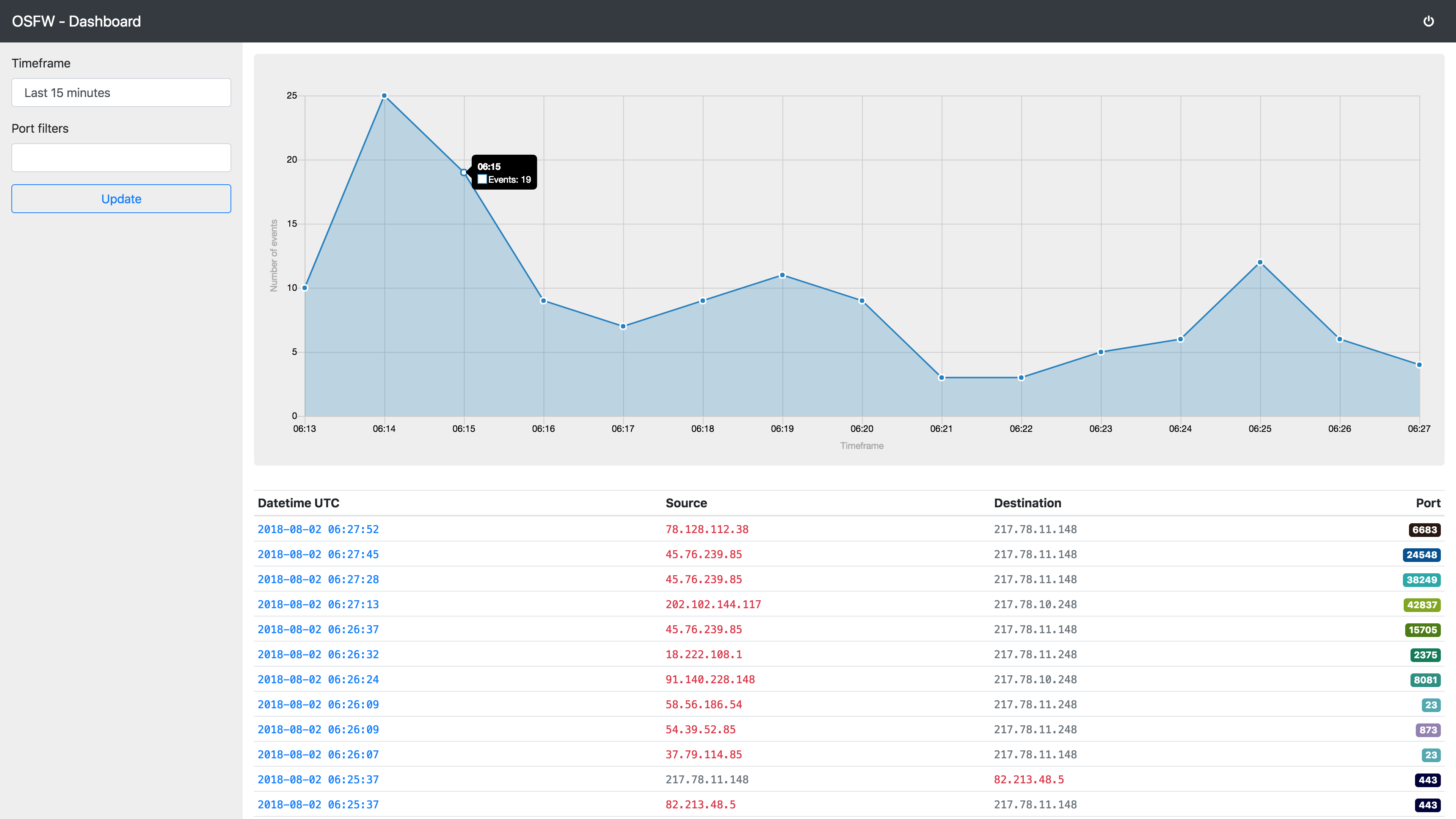Click destination IP 82.213.48.5
This screenshot has width=1456, height=819.
tap(1029, 780)
